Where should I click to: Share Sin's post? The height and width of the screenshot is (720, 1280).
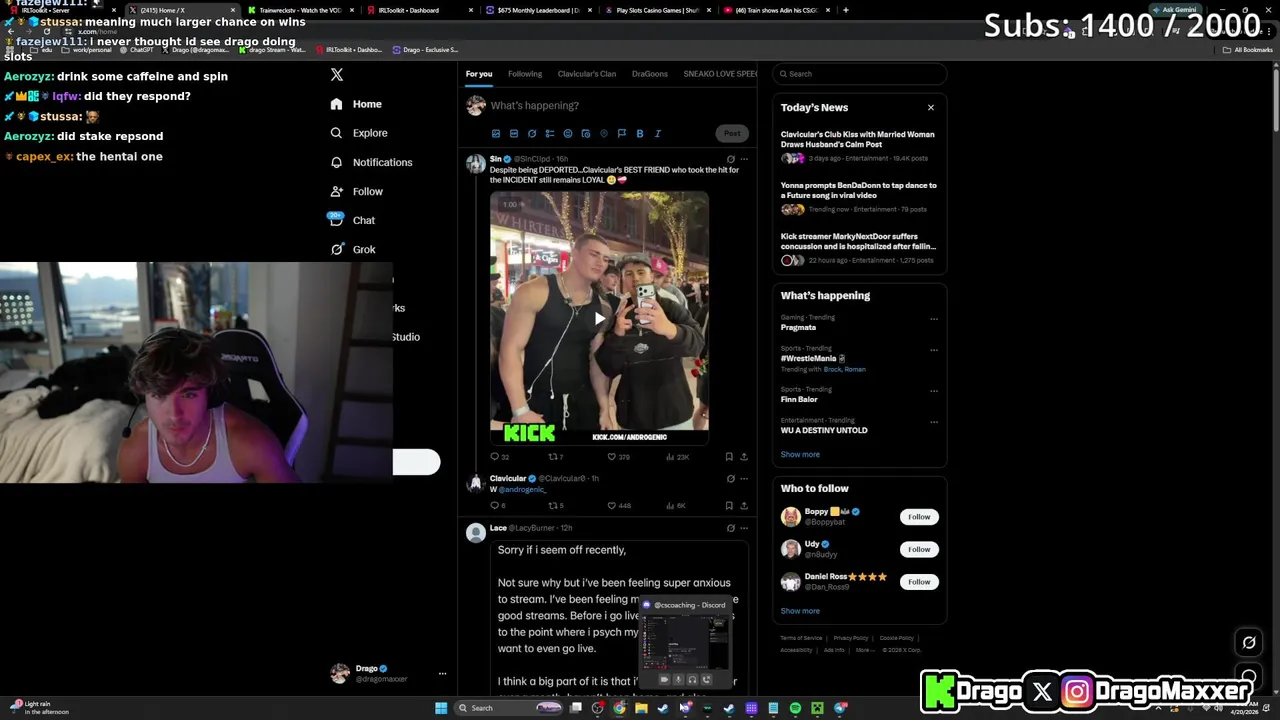(743, 457)
